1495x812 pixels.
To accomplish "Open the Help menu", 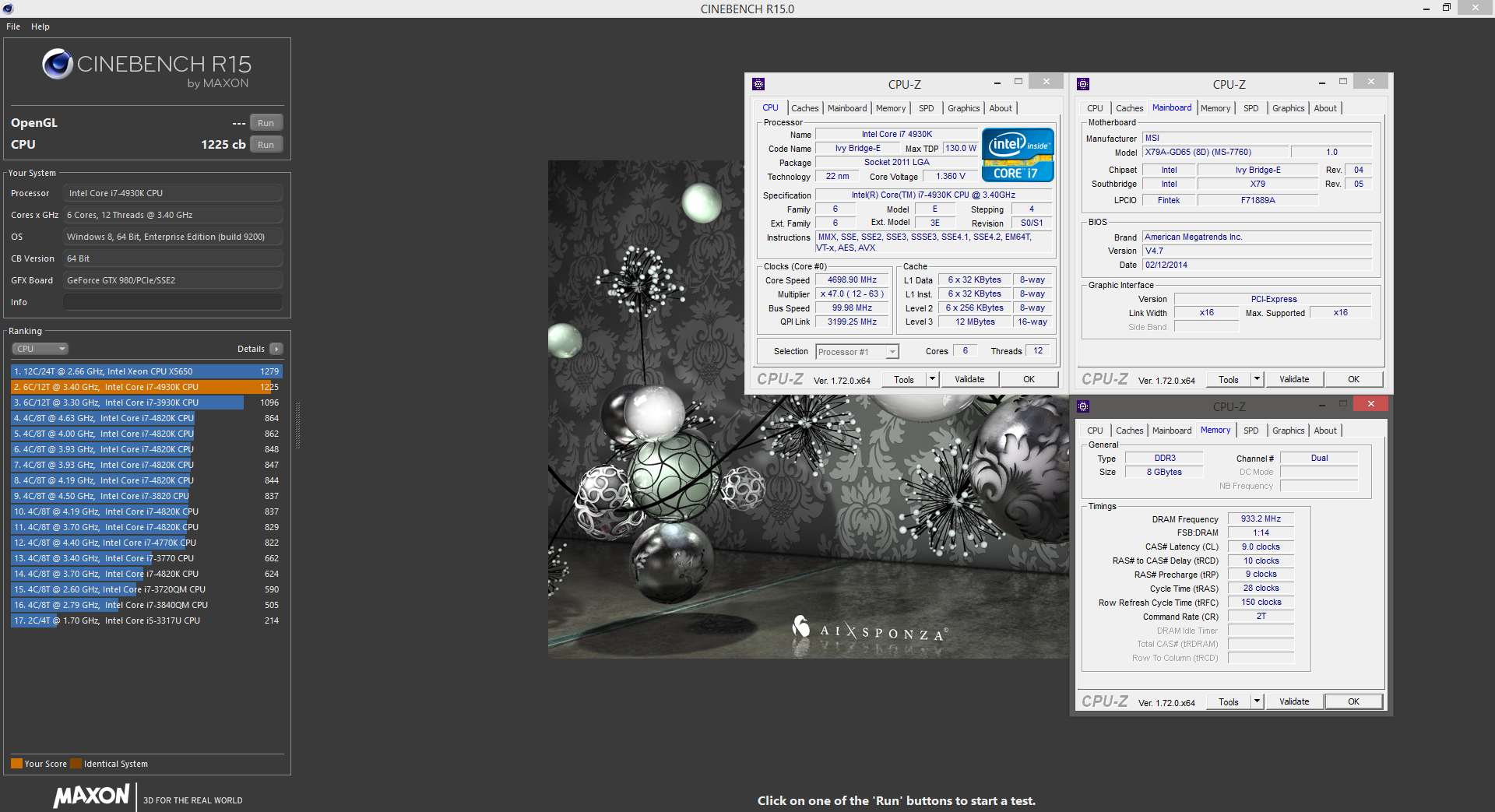I will [40, 26].
